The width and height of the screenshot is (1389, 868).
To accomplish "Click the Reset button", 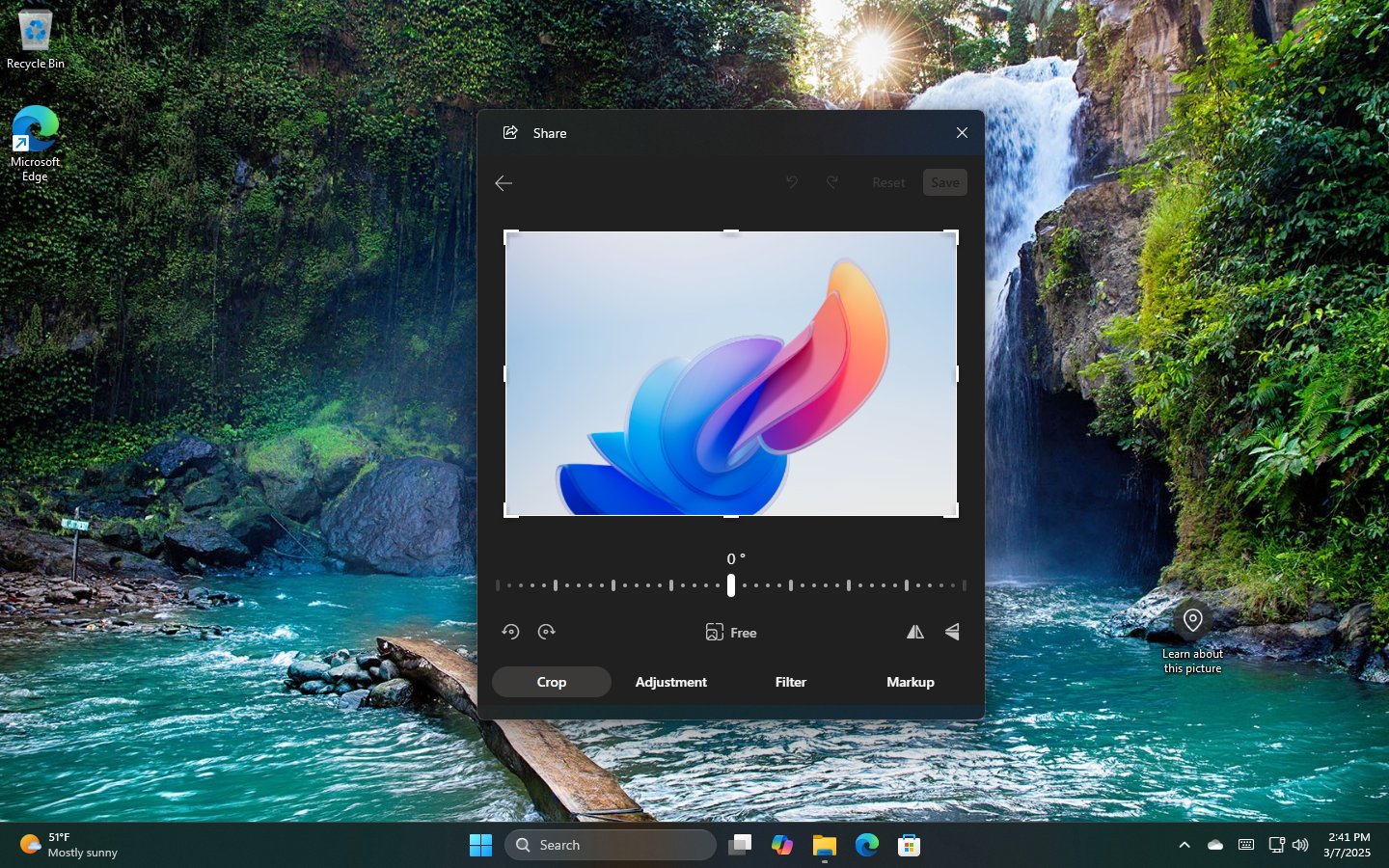I will click(887, 182).
